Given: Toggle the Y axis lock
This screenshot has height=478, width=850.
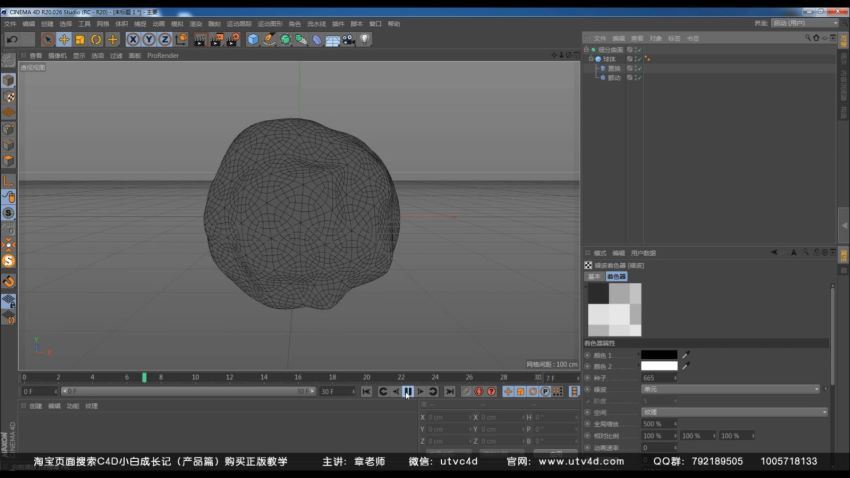Looking at the screenshot, I should pos(149,40).
